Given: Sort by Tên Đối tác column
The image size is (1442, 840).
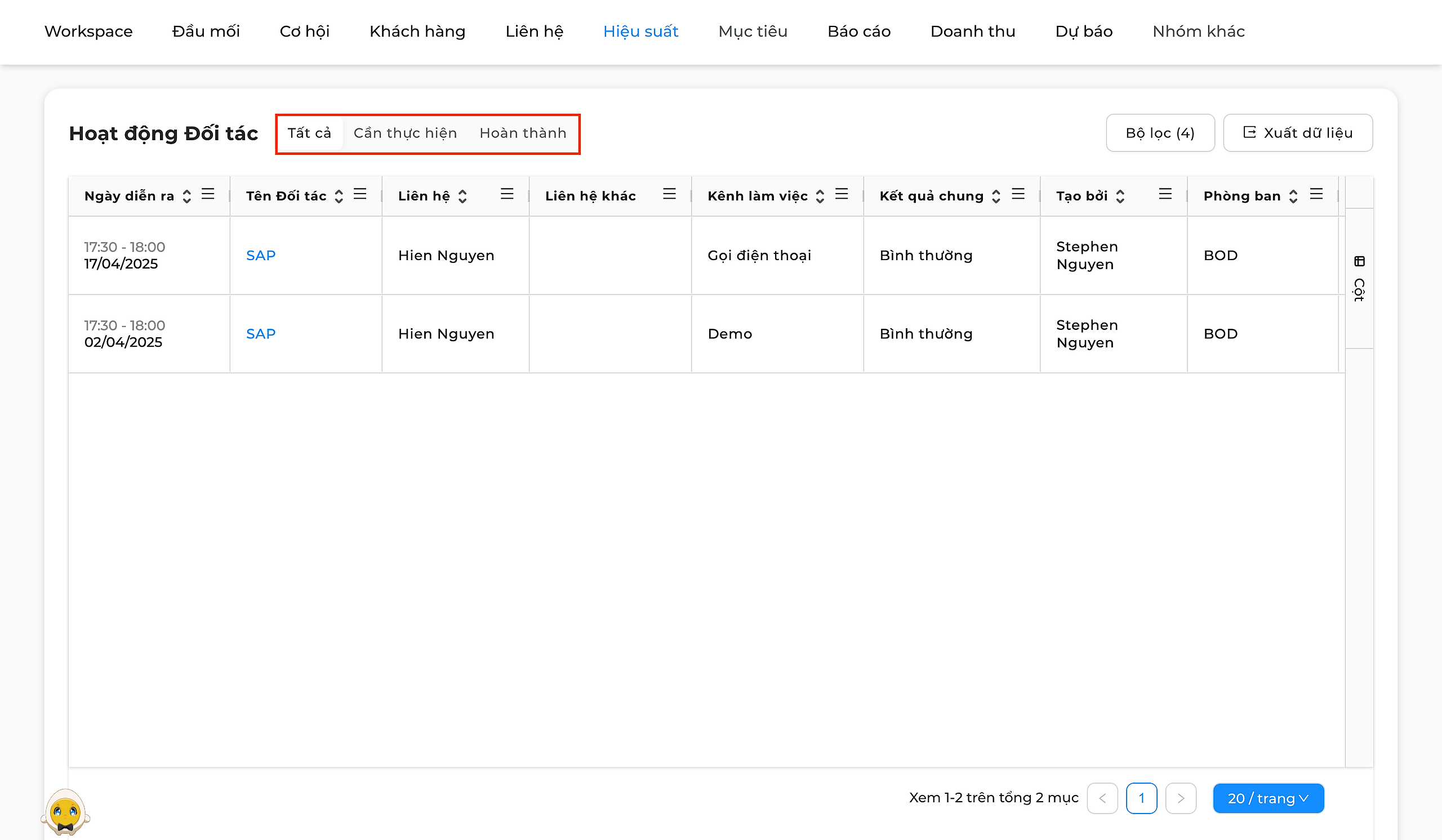Looking at the screenshot, I should [x=339, y=196].
